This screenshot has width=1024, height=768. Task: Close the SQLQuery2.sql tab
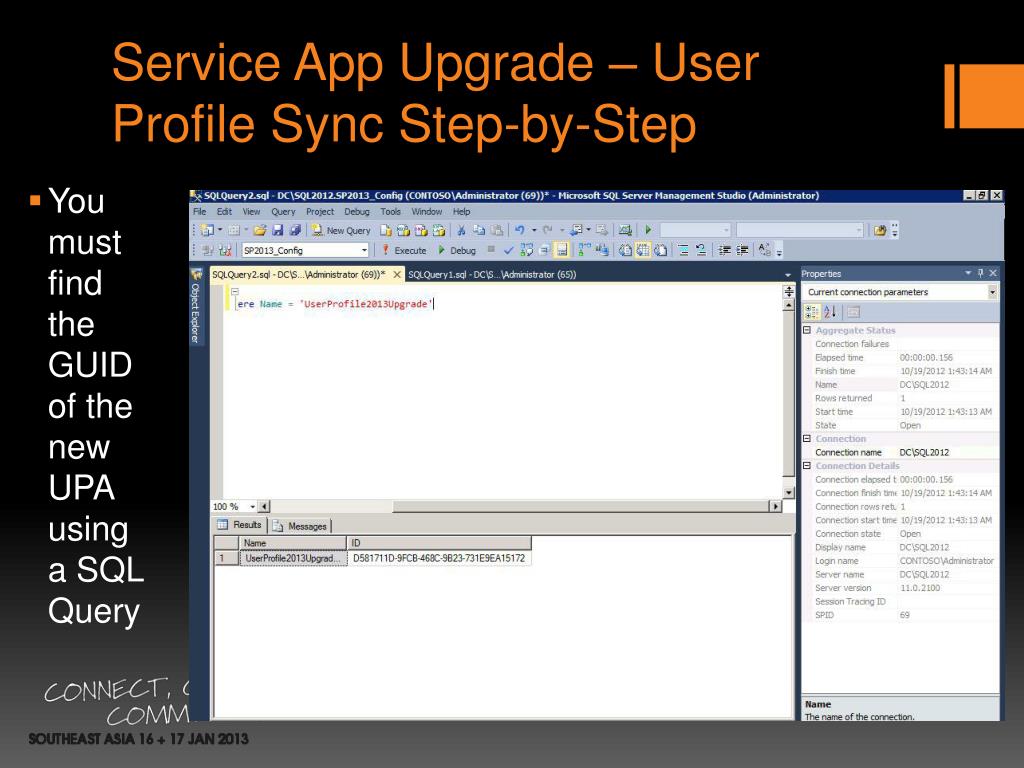pyautogui.click(x=396, y=275)
